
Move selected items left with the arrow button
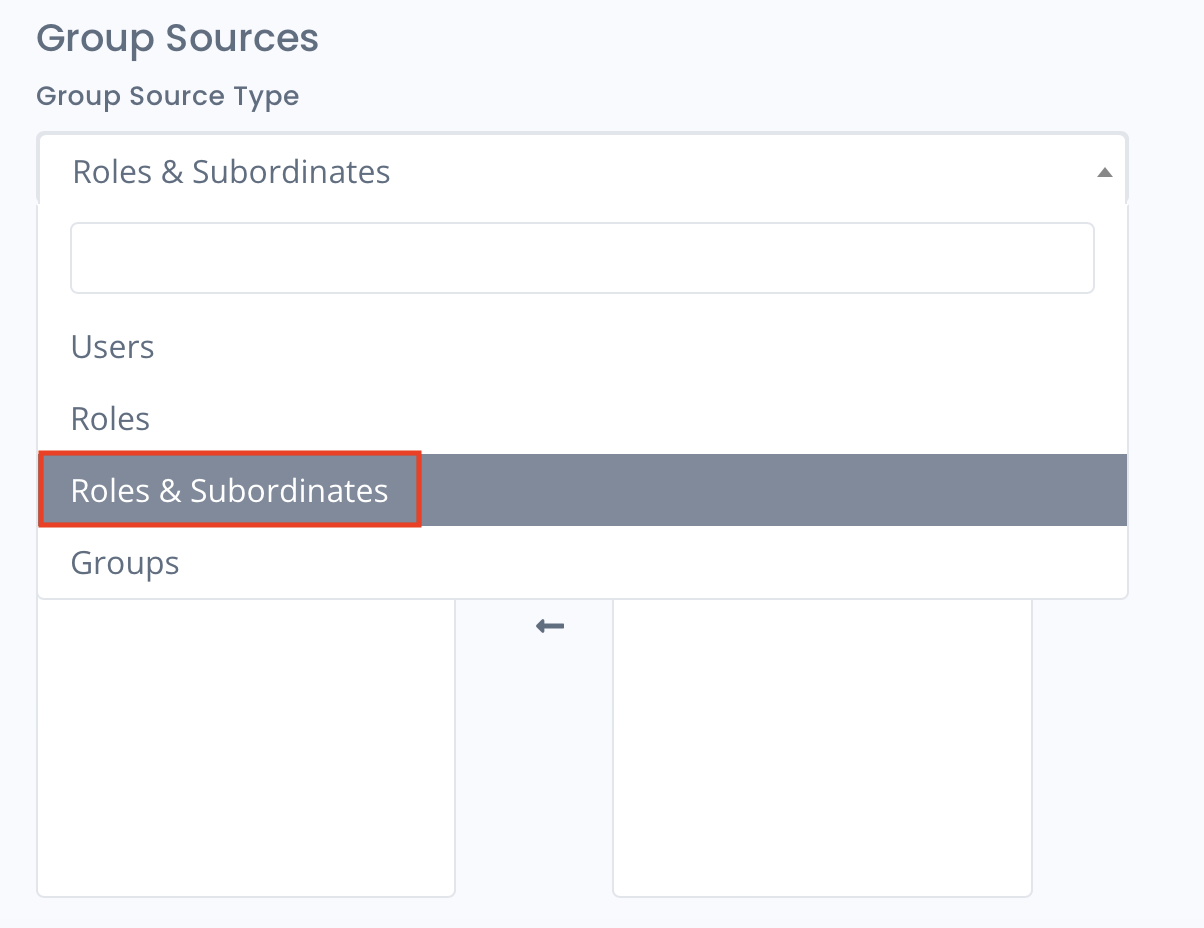(x=550, y=626)
